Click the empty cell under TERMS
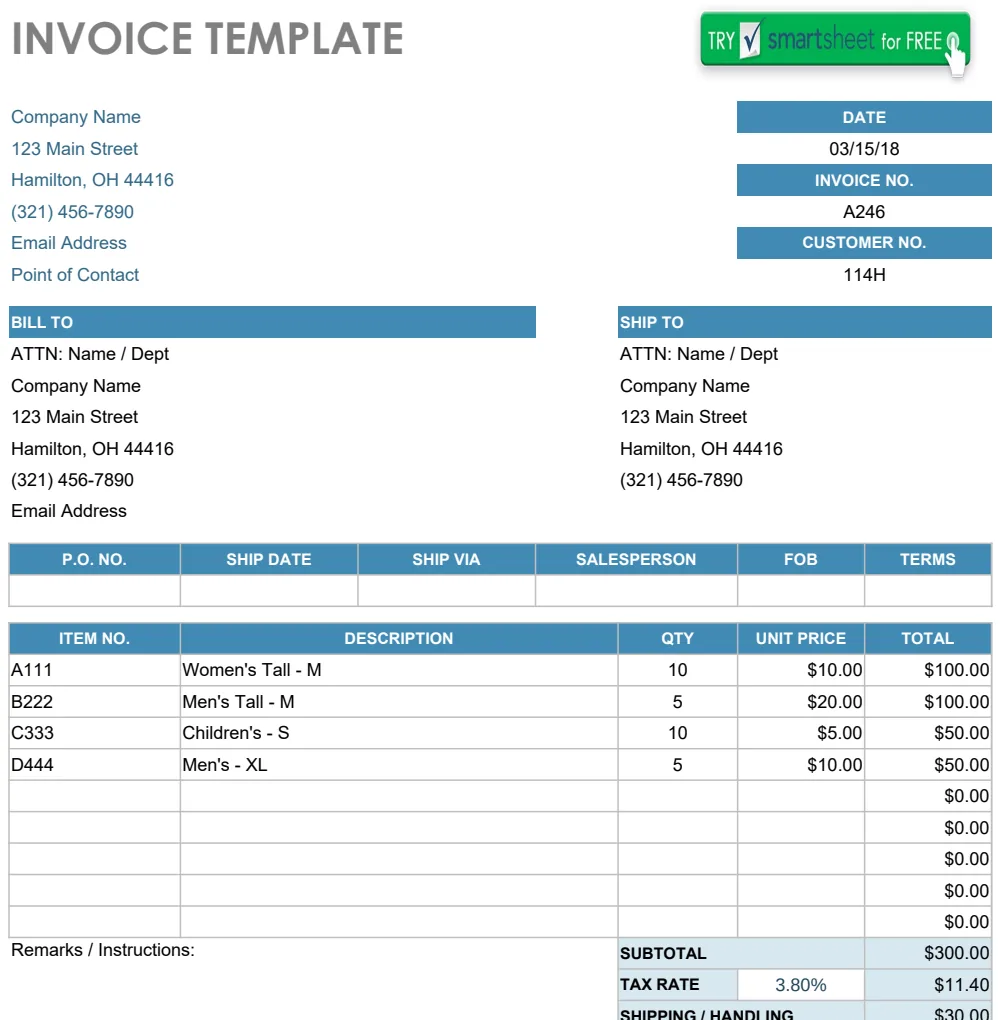1001x1020 pixels. [928, 591]
